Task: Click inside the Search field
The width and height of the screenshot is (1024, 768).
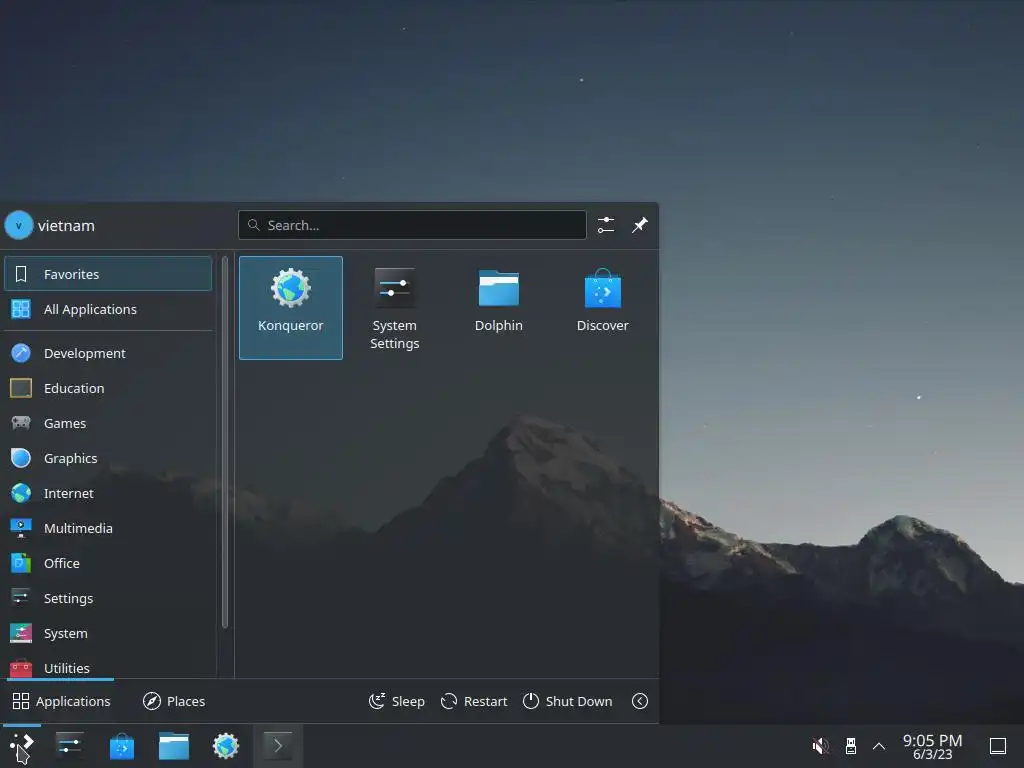Action: 412,225
